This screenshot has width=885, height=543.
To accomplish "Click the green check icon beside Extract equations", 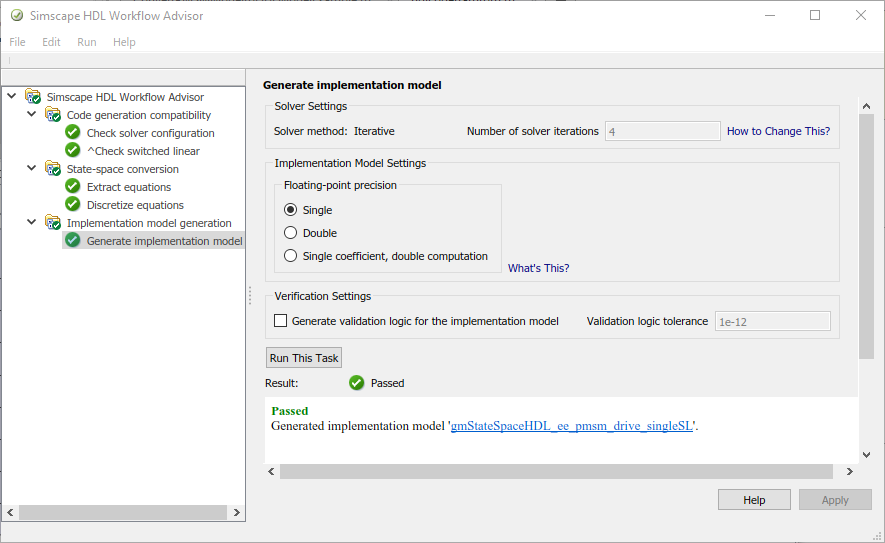I will coord(72,187).
